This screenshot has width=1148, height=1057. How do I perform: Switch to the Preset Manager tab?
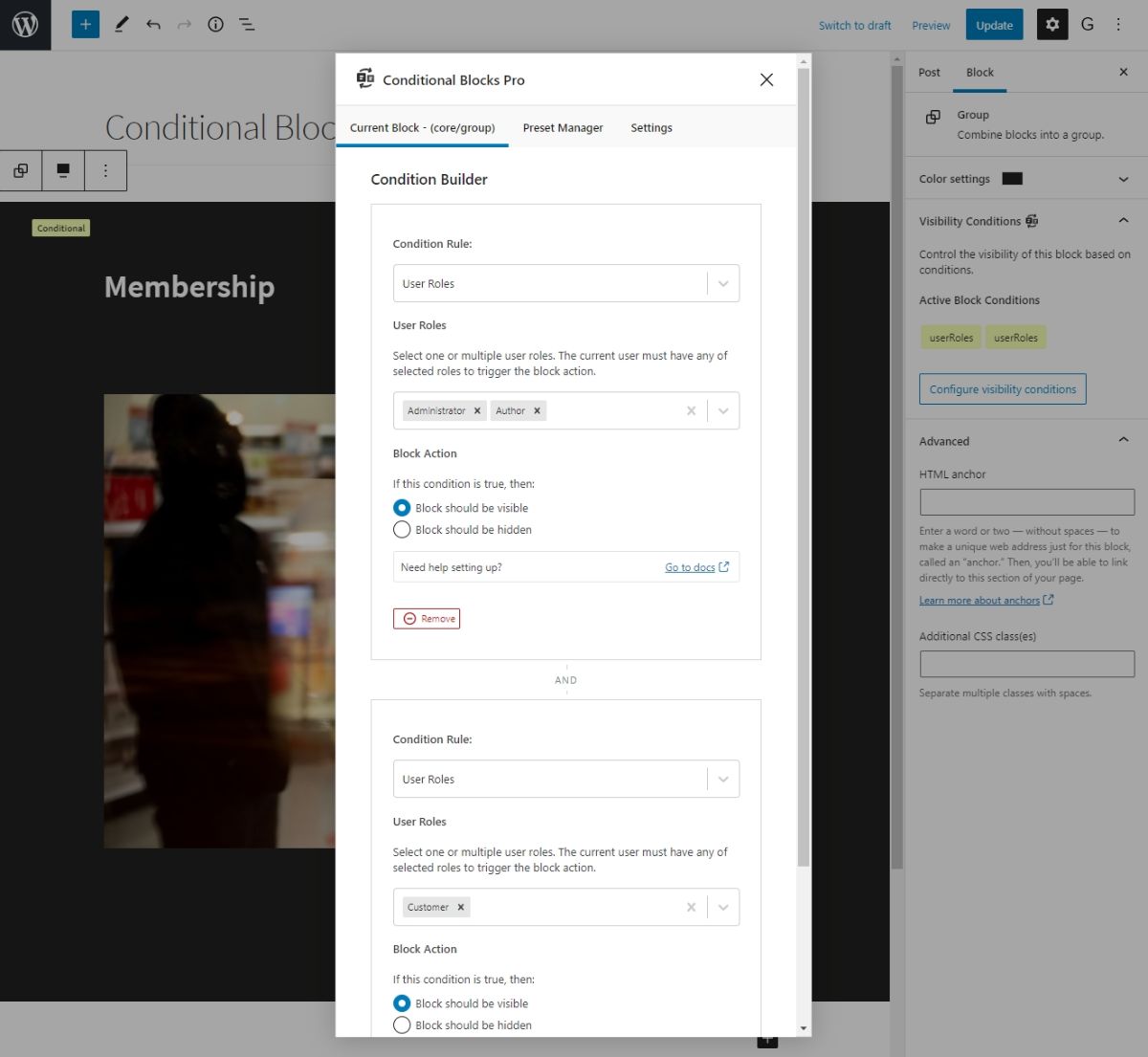click(563, 127)
